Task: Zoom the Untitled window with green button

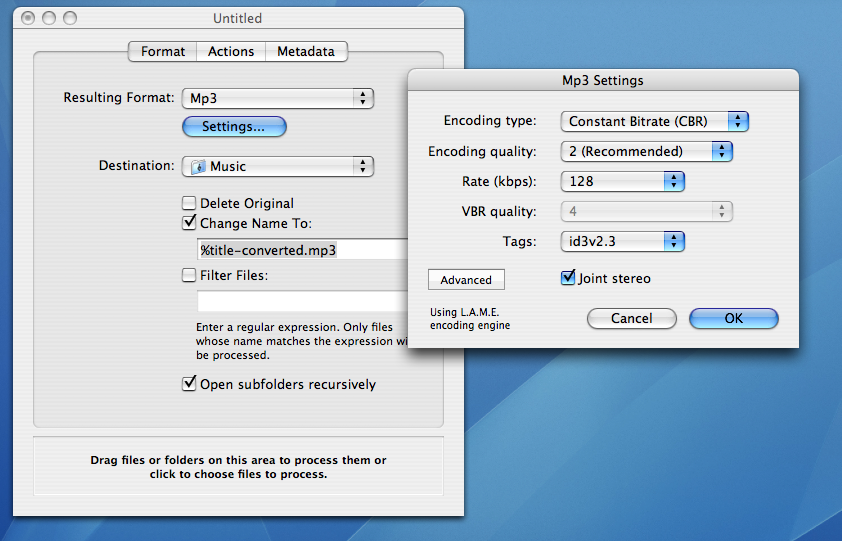Action: pyautogui.click(x=70, y=18)
